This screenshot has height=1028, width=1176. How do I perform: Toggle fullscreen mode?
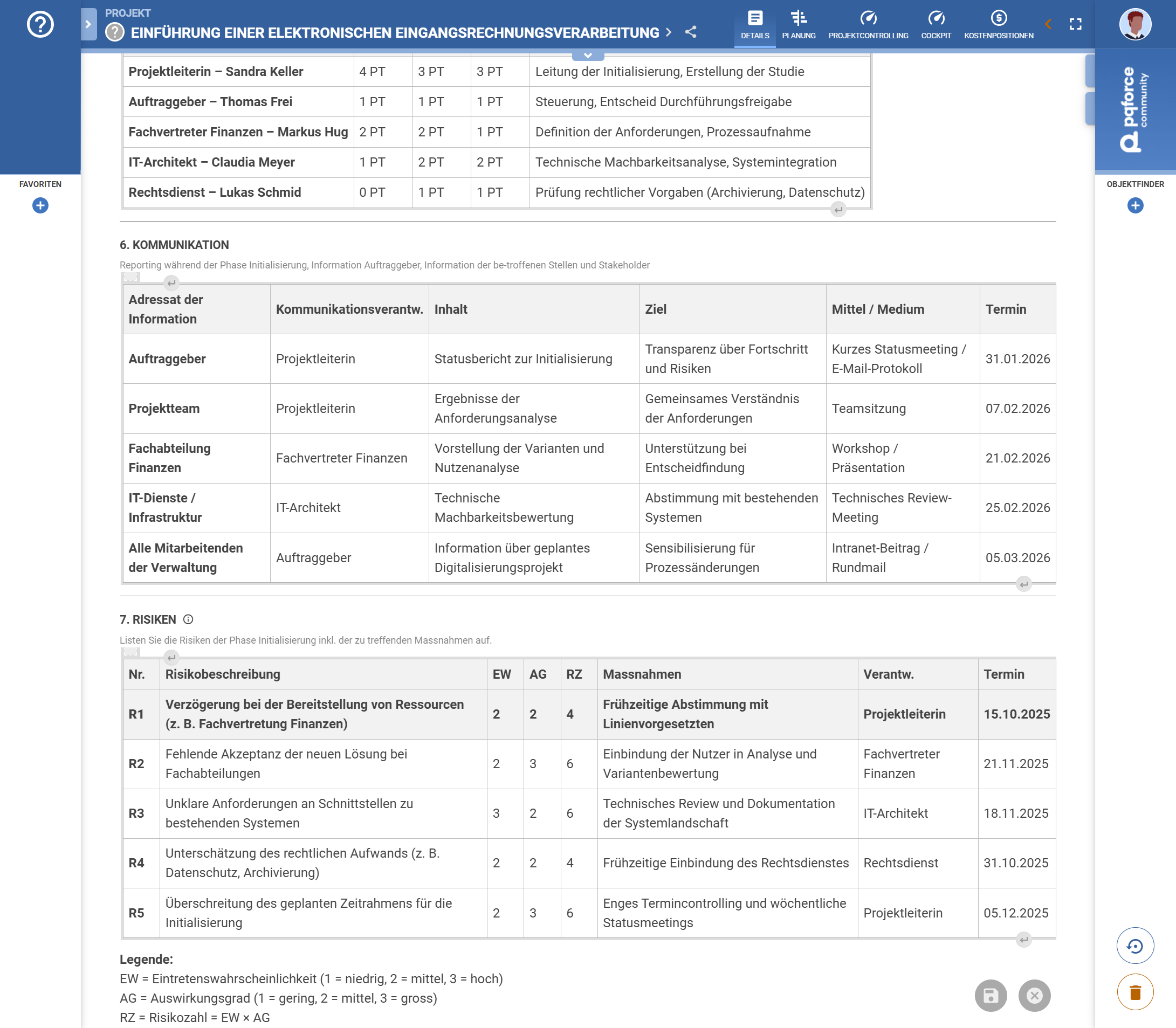click(x=1076, y=24)
